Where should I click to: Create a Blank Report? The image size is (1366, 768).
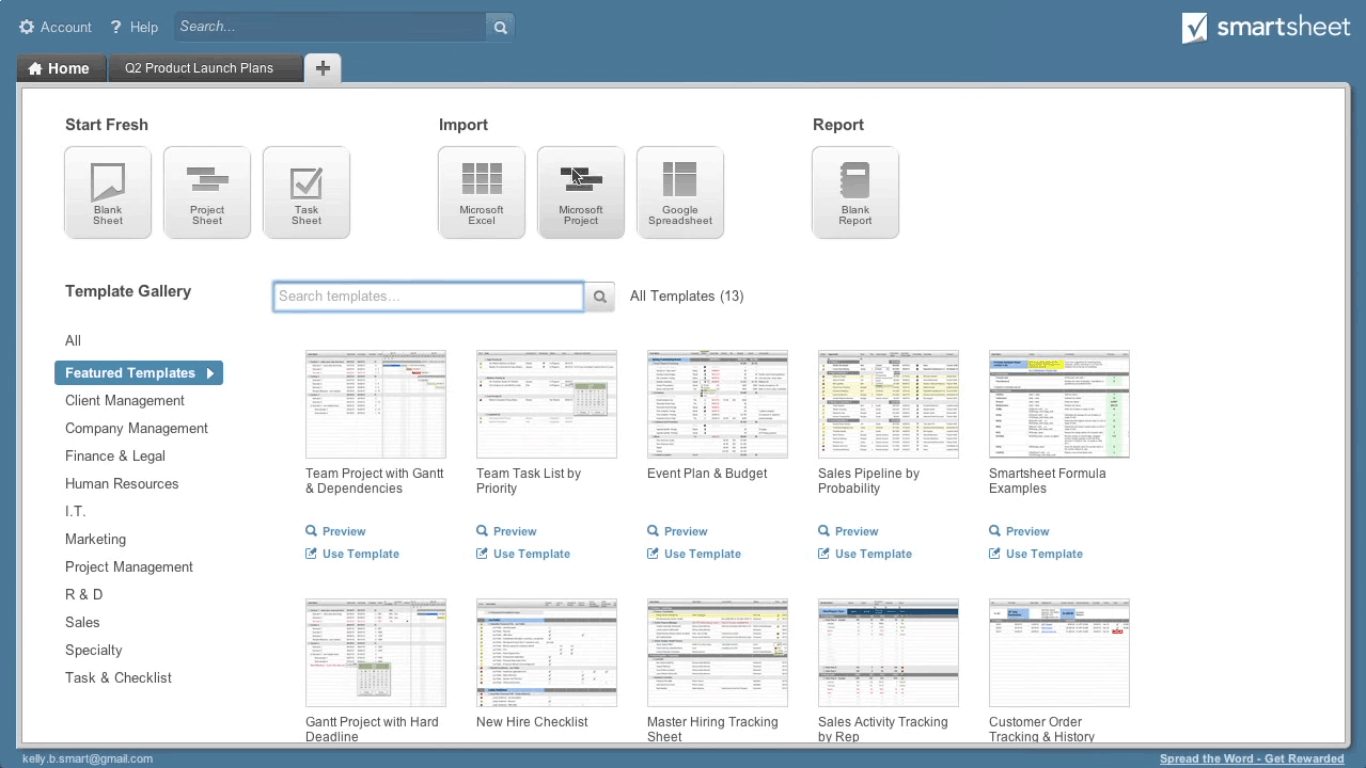coord(855,192)
